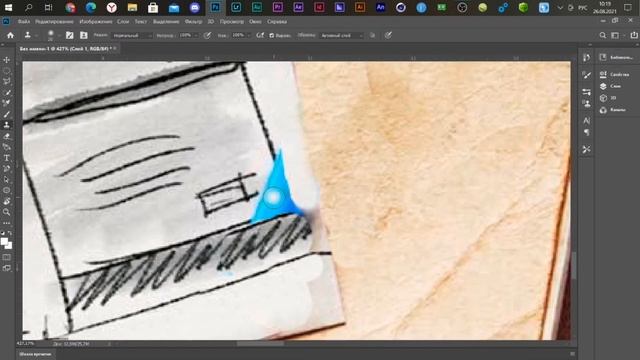This screenshot has height=360, width=640.
Task: Open the blending mode dropdown
Action: click(131, 36)
